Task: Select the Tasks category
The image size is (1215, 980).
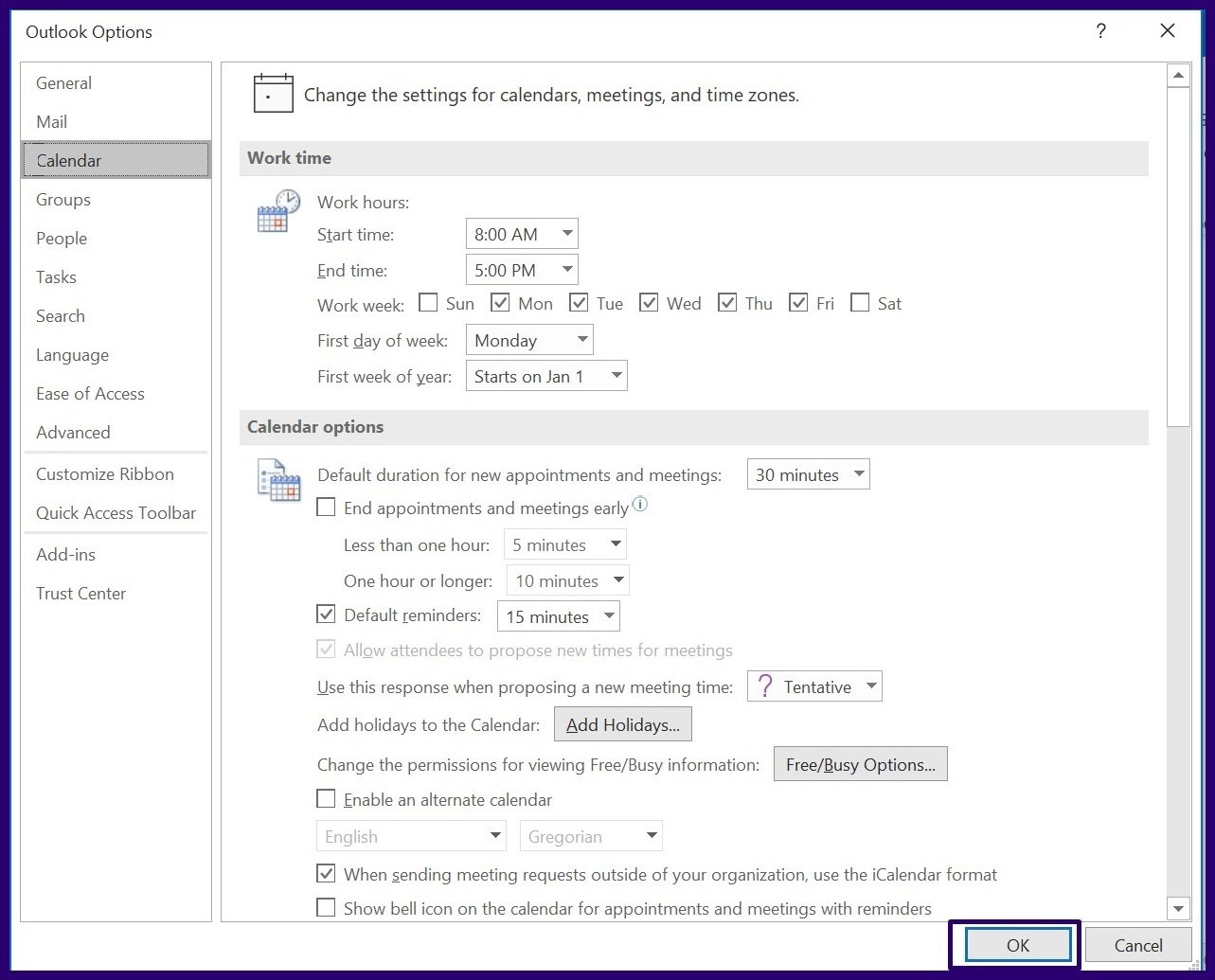Action: (116, 277)
